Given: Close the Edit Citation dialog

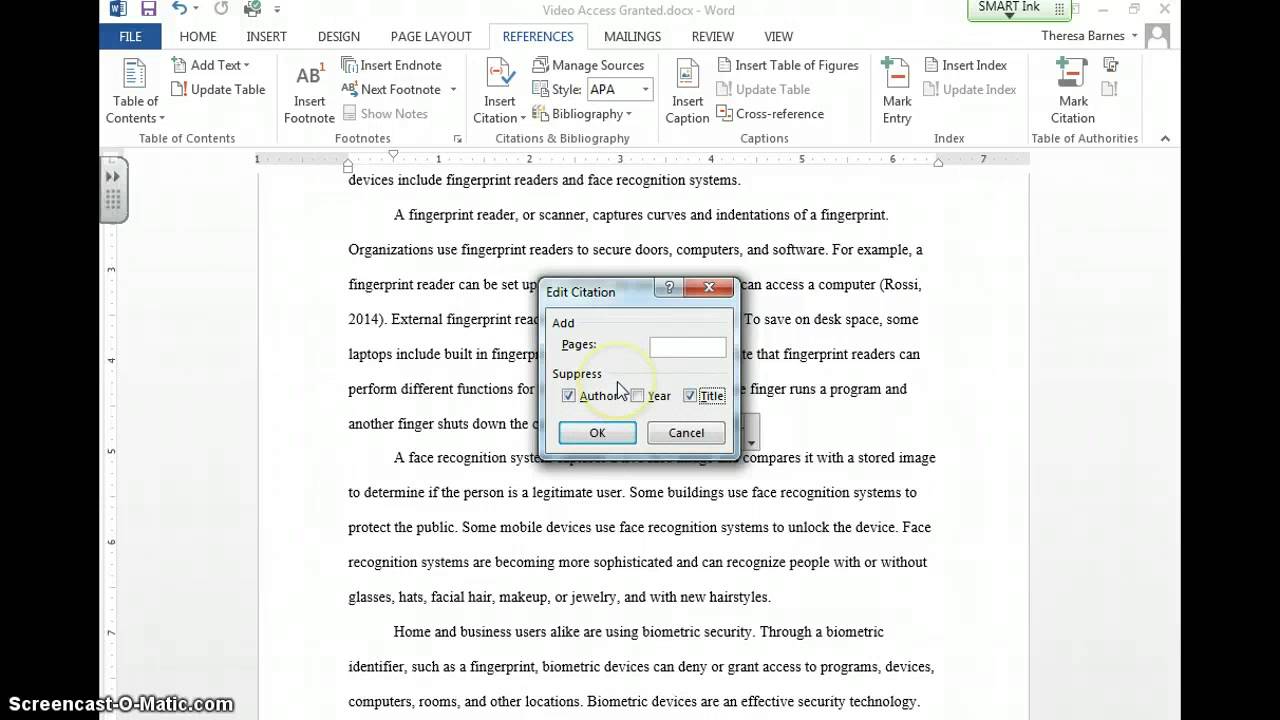Looking at the screenshot, I should pos(709,288).
